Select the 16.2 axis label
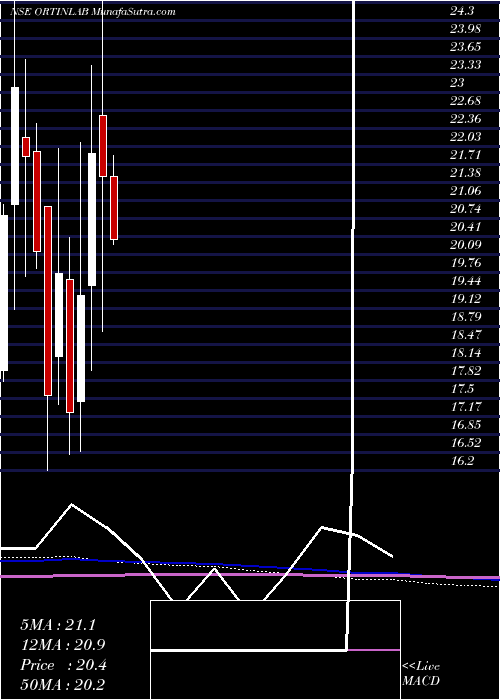500x700 pixels. point(462,461)
